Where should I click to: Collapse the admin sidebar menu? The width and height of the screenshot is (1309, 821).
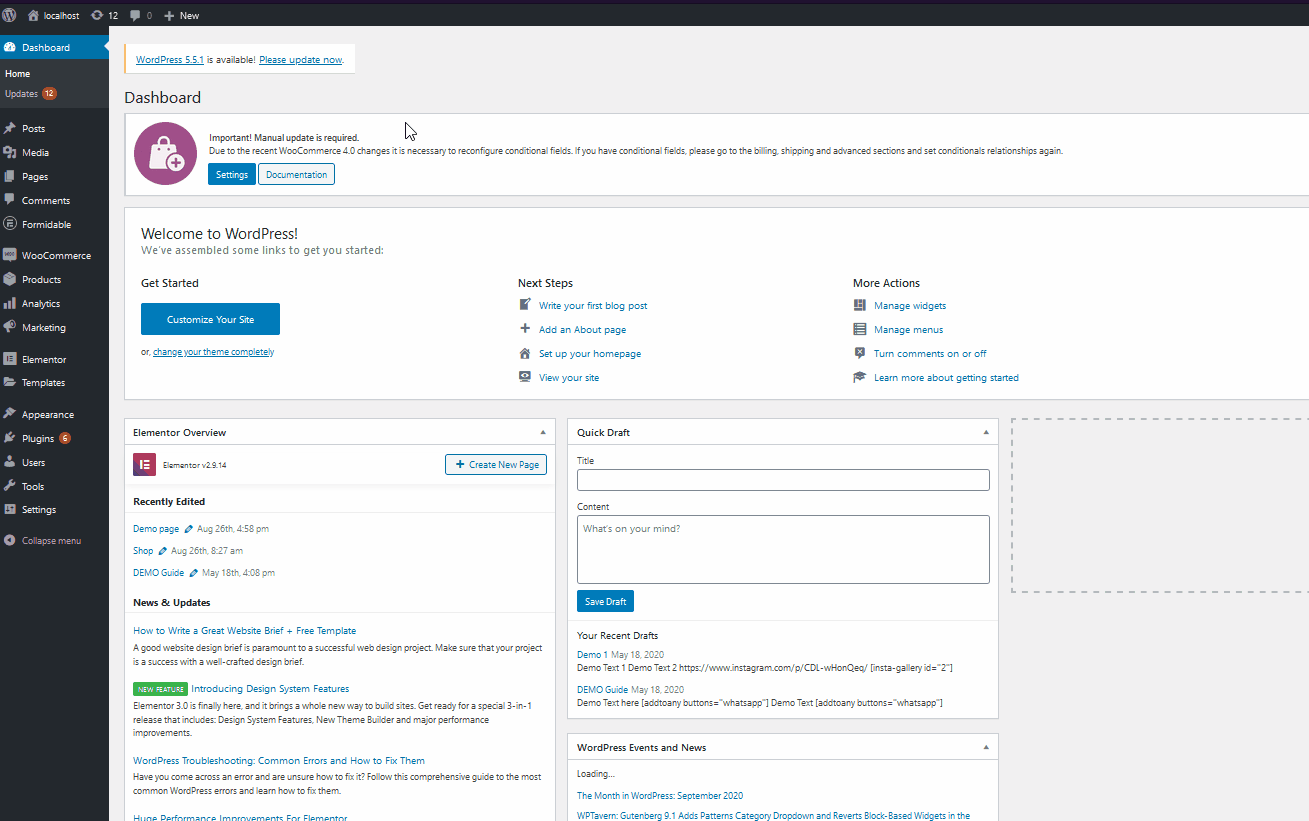tap(43, 540)
